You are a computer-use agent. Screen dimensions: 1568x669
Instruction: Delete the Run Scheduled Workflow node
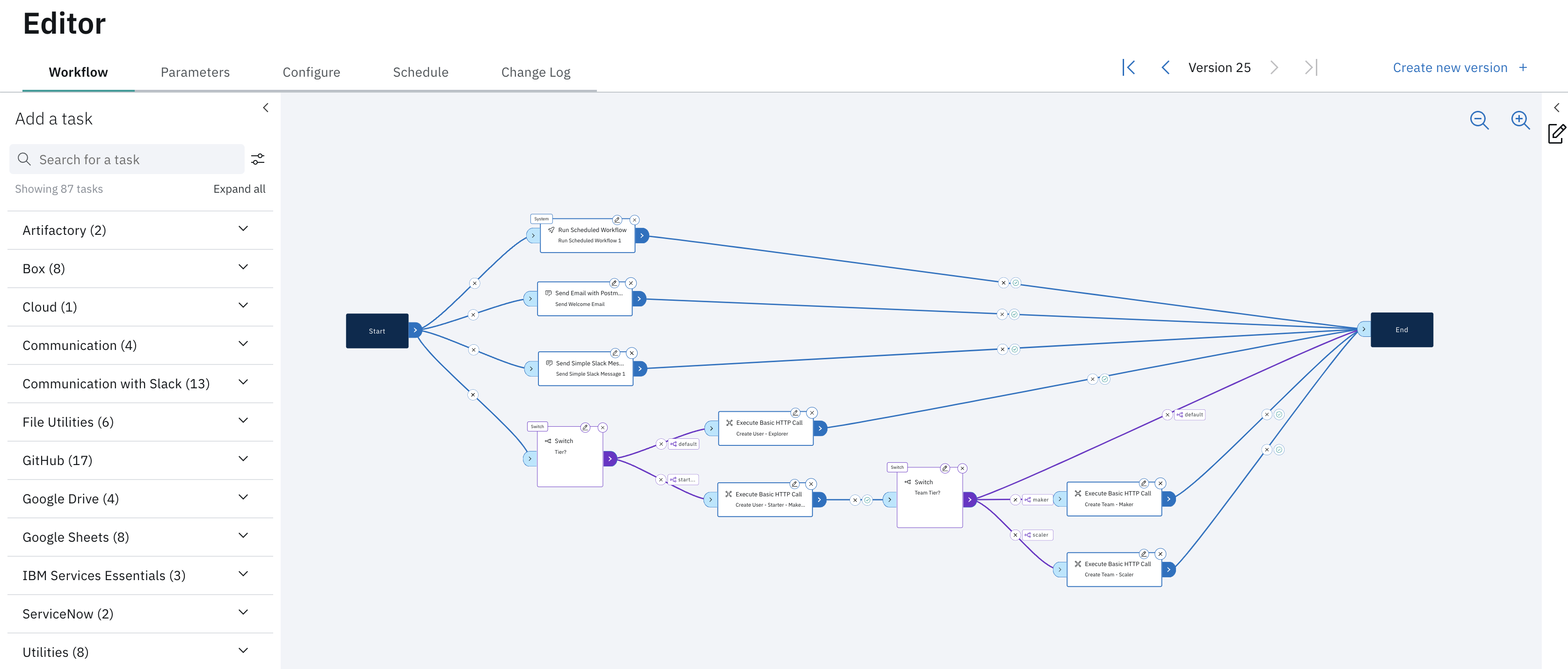click(x=634, y=220)
